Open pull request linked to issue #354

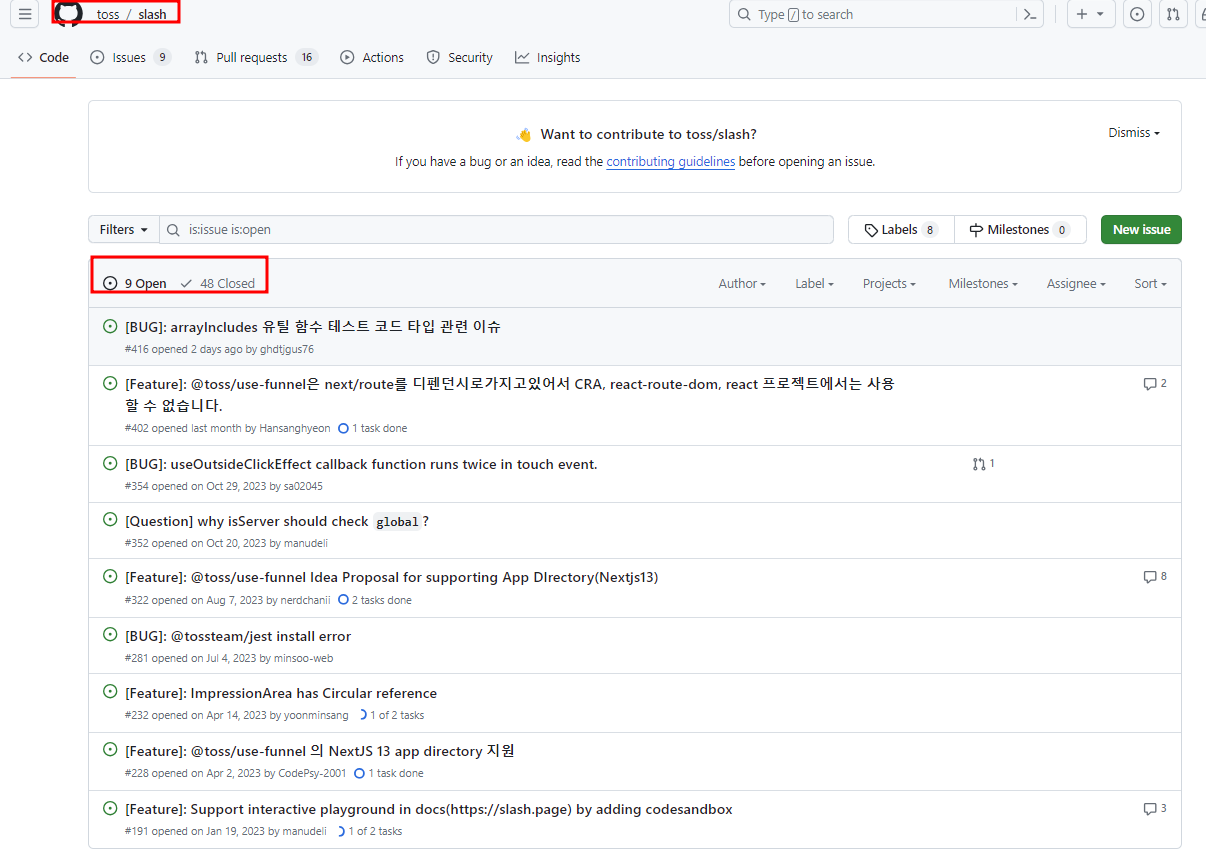tap(983, 464)
